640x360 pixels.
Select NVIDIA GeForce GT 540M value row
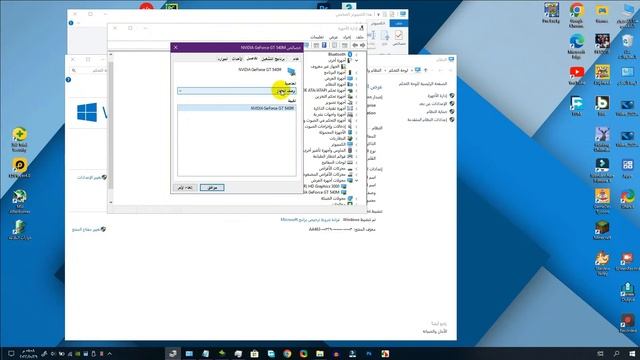(237, 108)
